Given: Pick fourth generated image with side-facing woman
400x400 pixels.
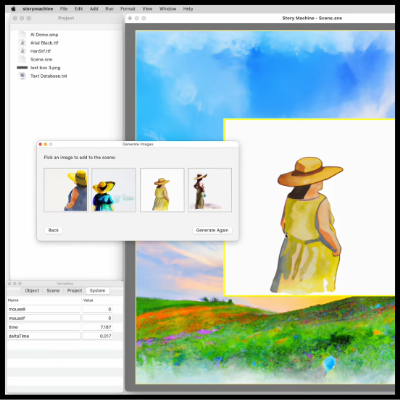Looking at the screenshot, I should [x=210, y=190].
